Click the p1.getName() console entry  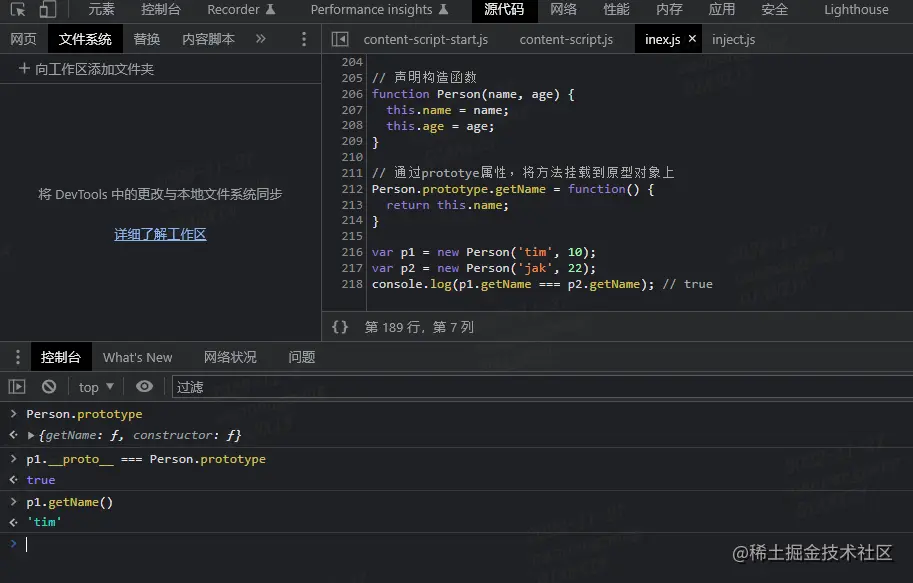coord(70,502)
